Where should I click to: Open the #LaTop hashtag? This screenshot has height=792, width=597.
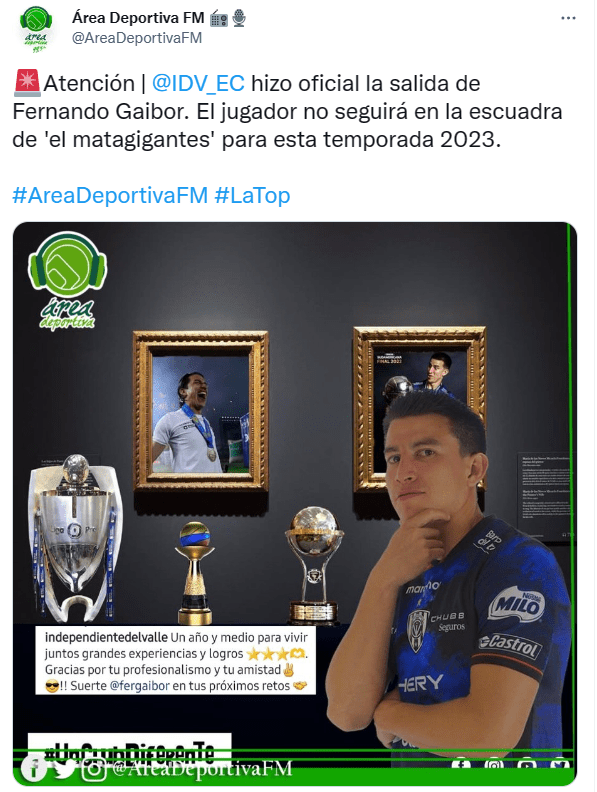tap(253, 195)
